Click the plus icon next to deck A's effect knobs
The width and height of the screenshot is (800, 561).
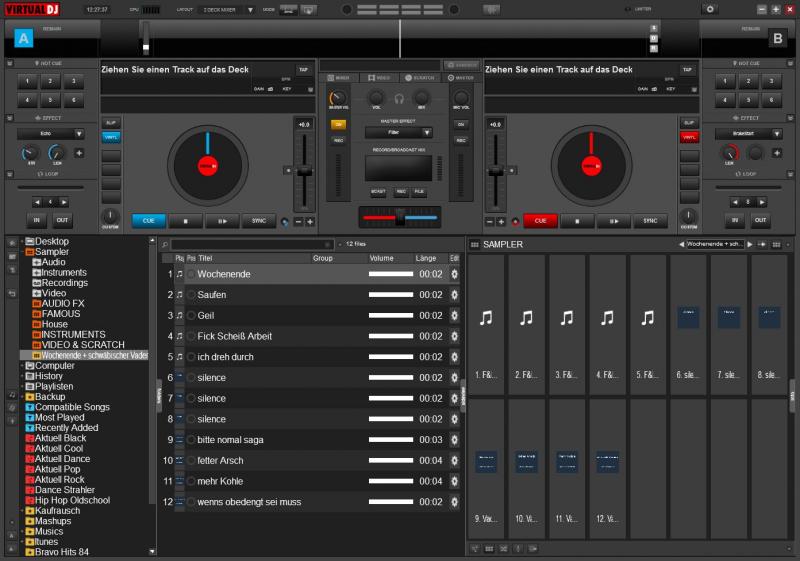79,154
